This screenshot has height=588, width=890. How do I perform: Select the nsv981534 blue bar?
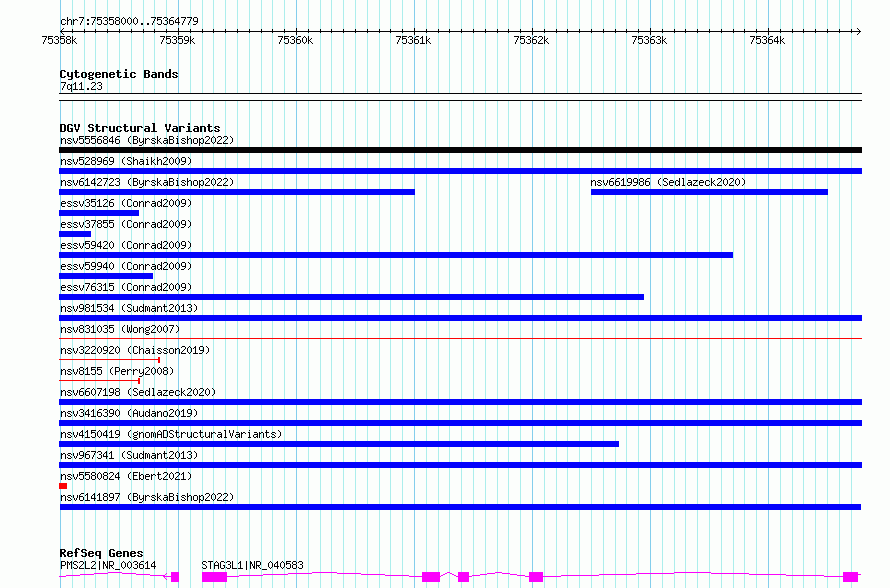tap(460, 318)
